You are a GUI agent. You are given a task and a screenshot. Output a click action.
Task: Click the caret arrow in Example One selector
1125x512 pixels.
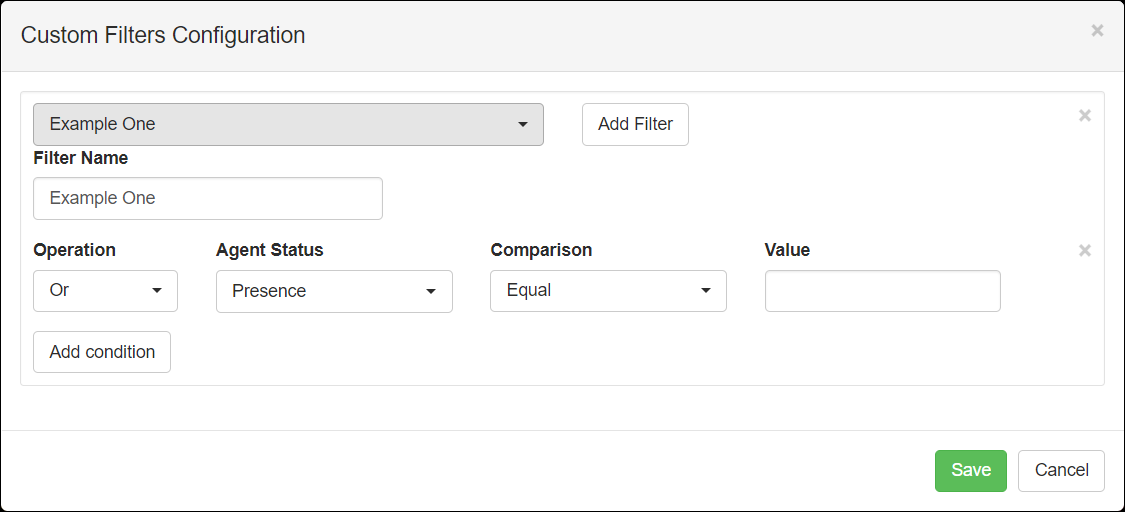coord(522,125)
